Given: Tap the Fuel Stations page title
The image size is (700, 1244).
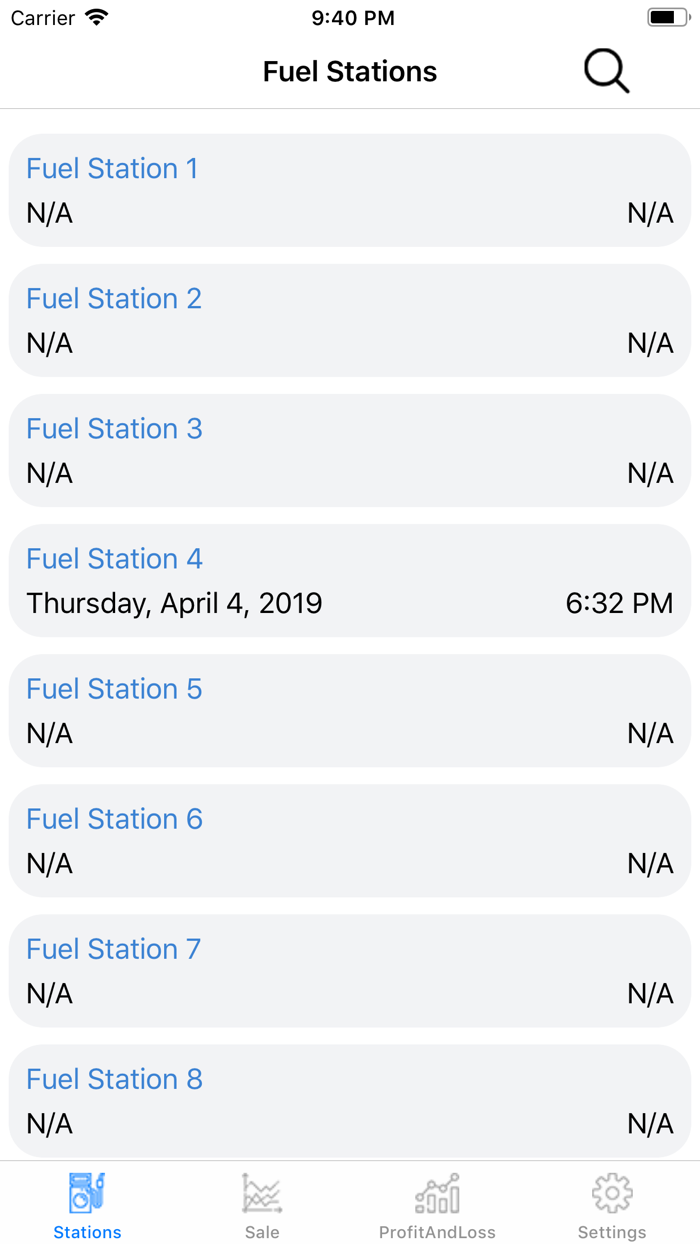Looking at the screenshot, I should [x=350, y=72].
